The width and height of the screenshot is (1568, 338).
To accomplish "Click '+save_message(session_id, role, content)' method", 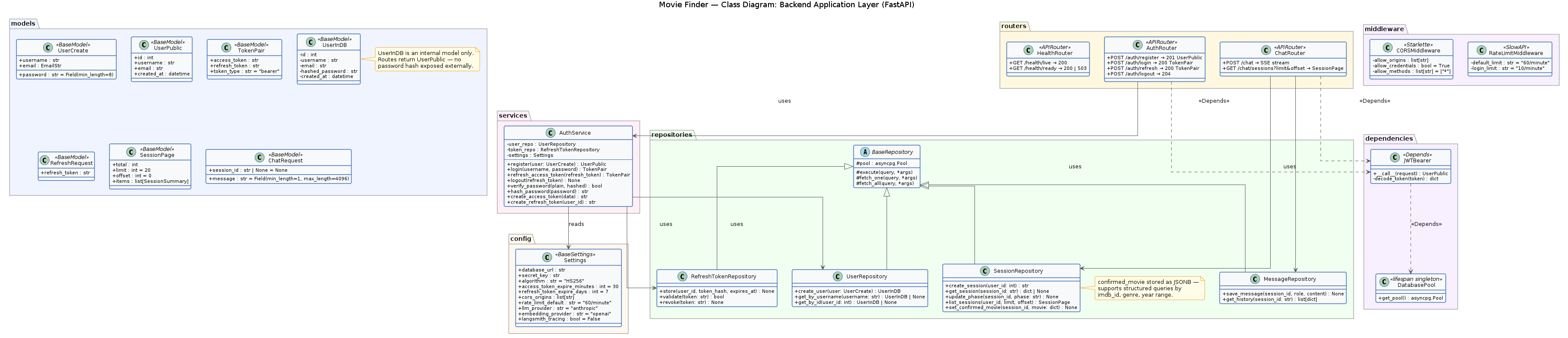I will coord(1283,294).
